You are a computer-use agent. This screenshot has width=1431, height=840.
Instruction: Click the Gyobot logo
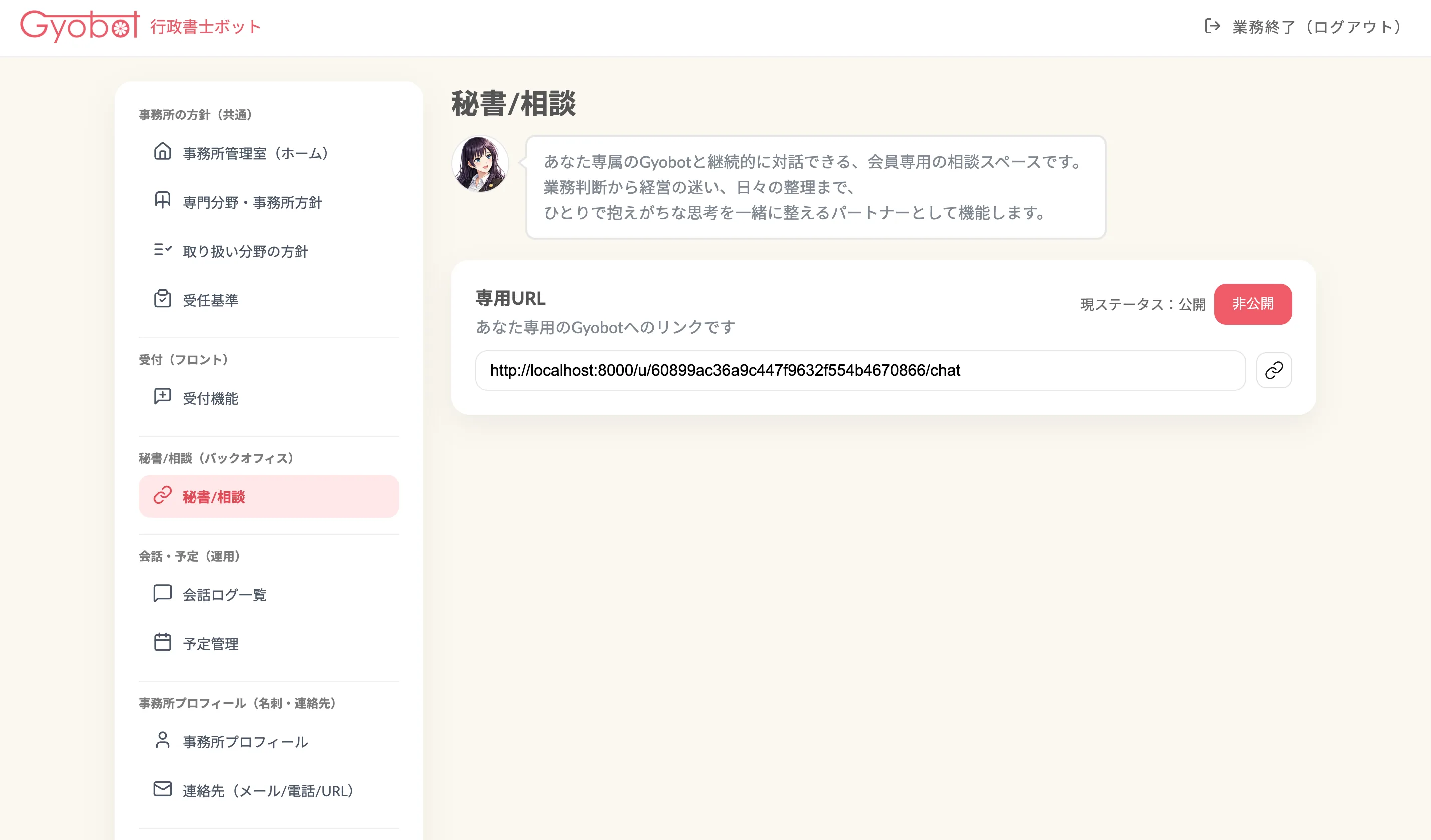pyautogui.click(x=80, y=26)
